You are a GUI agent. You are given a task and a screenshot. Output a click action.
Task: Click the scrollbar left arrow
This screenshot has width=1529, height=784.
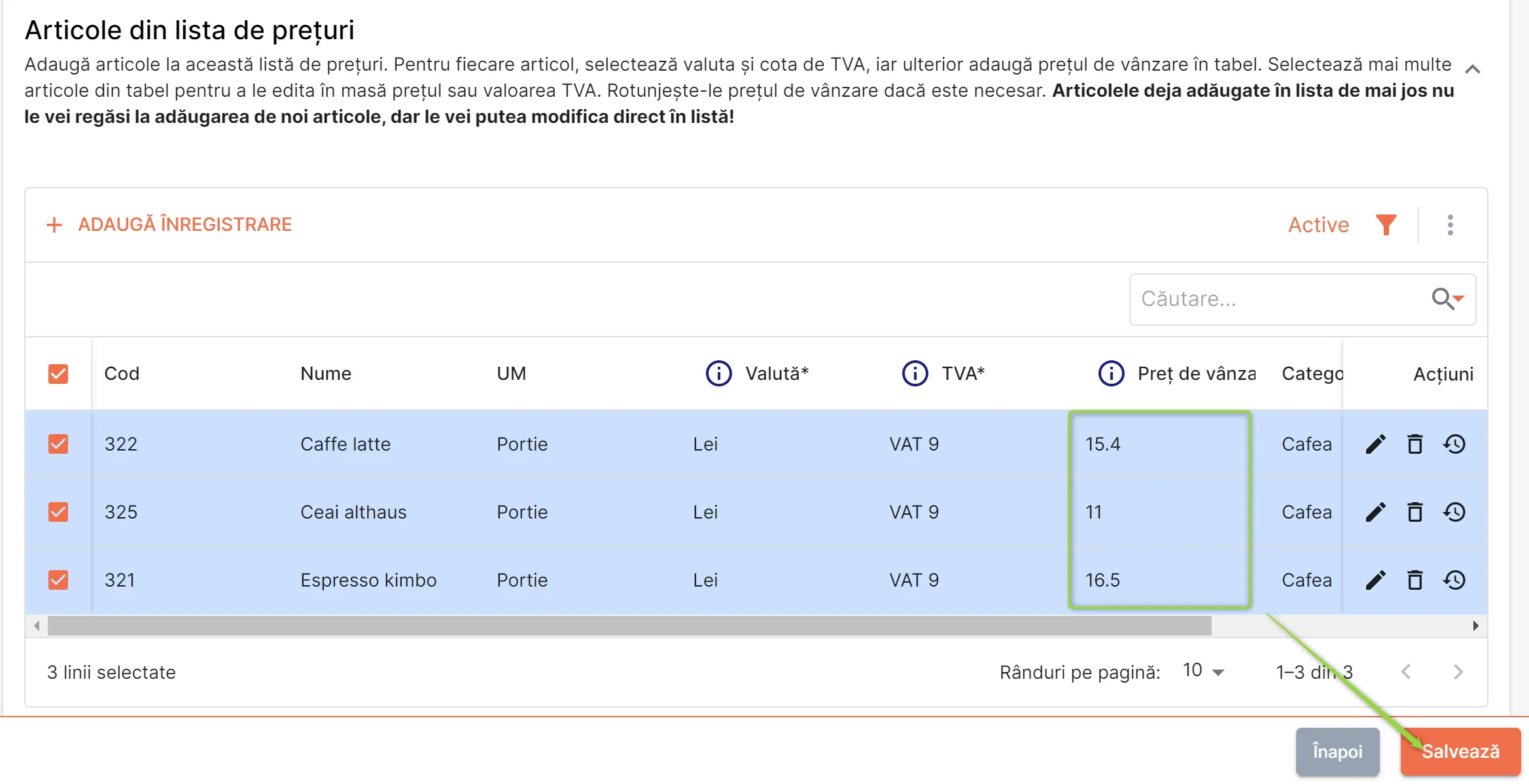click(x=37, y=626)
